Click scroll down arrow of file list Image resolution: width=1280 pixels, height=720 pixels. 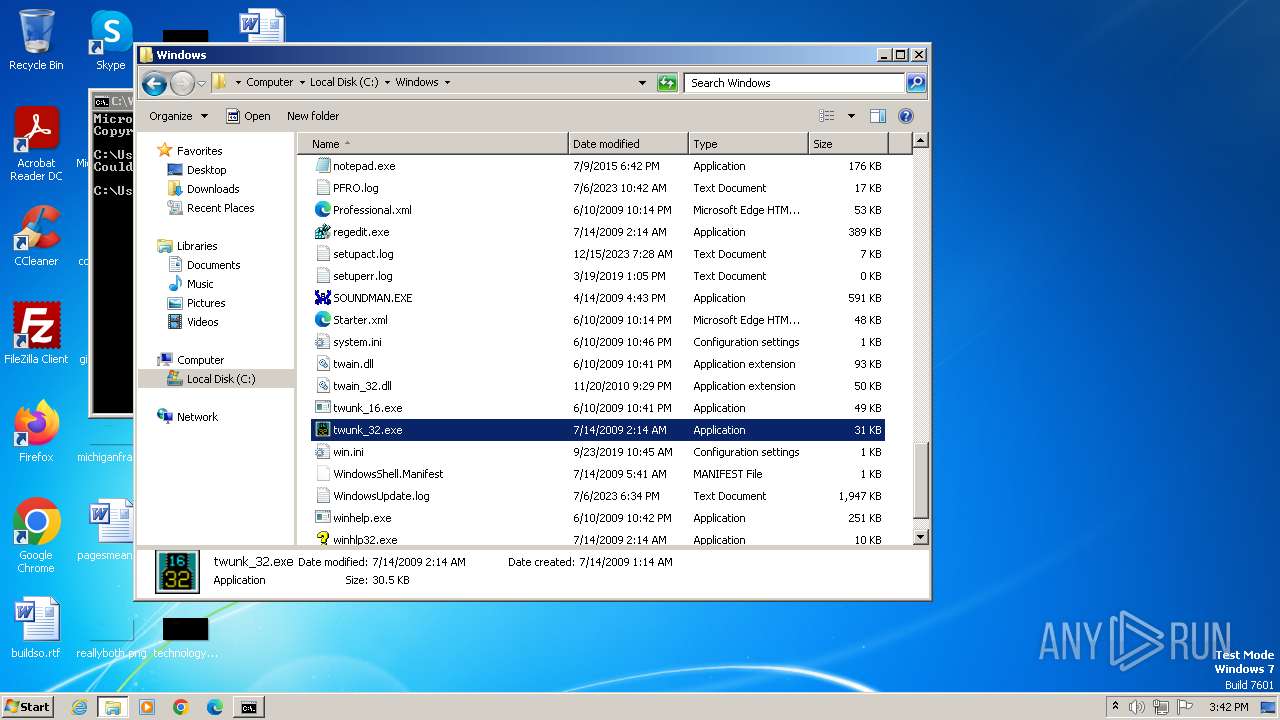point(921,537)
